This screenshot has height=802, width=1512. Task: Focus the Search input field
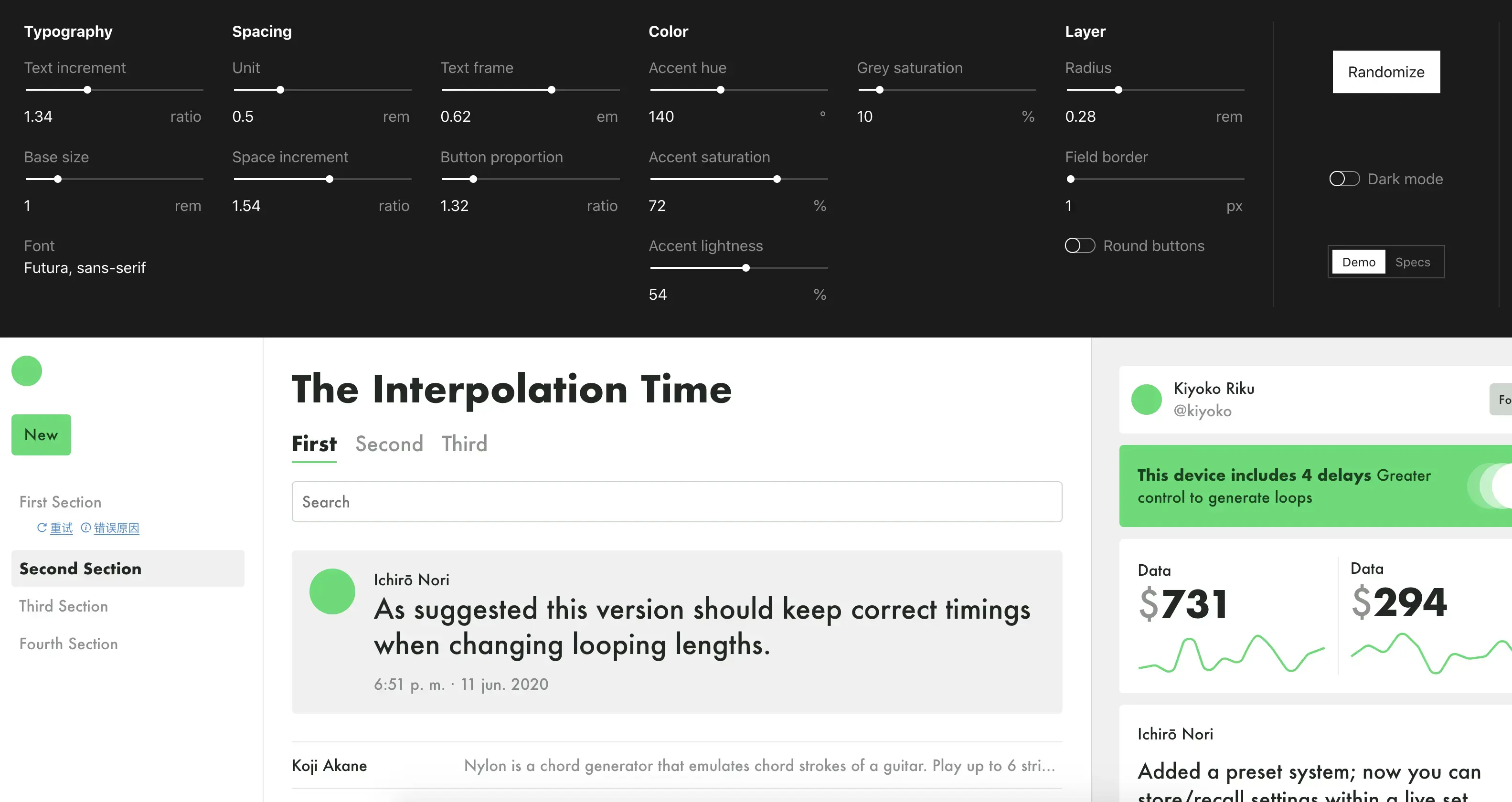point(676,502)
